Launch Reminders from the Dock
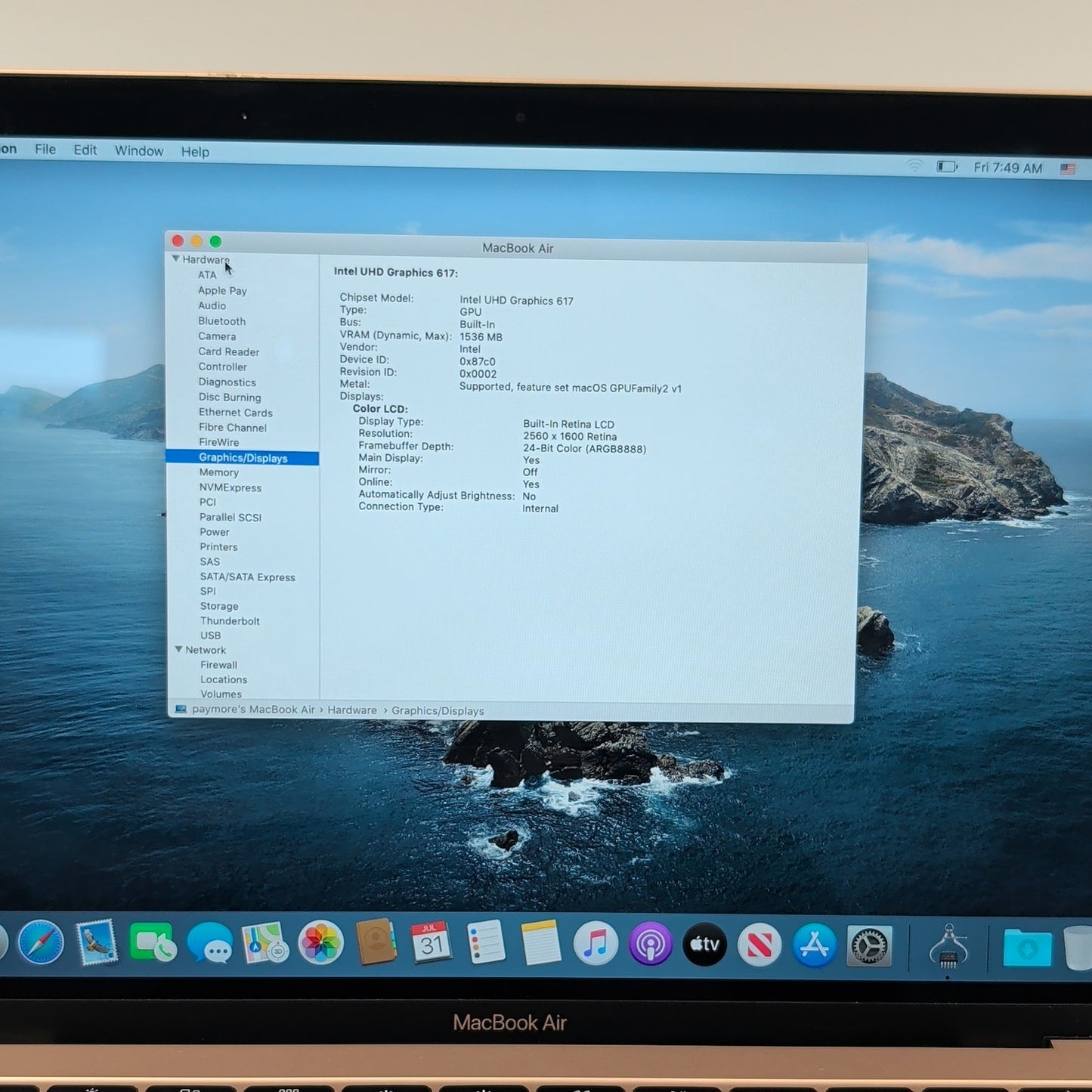Image resolution: width=1092 pixels, height=1092 pixels. [486, 942]
